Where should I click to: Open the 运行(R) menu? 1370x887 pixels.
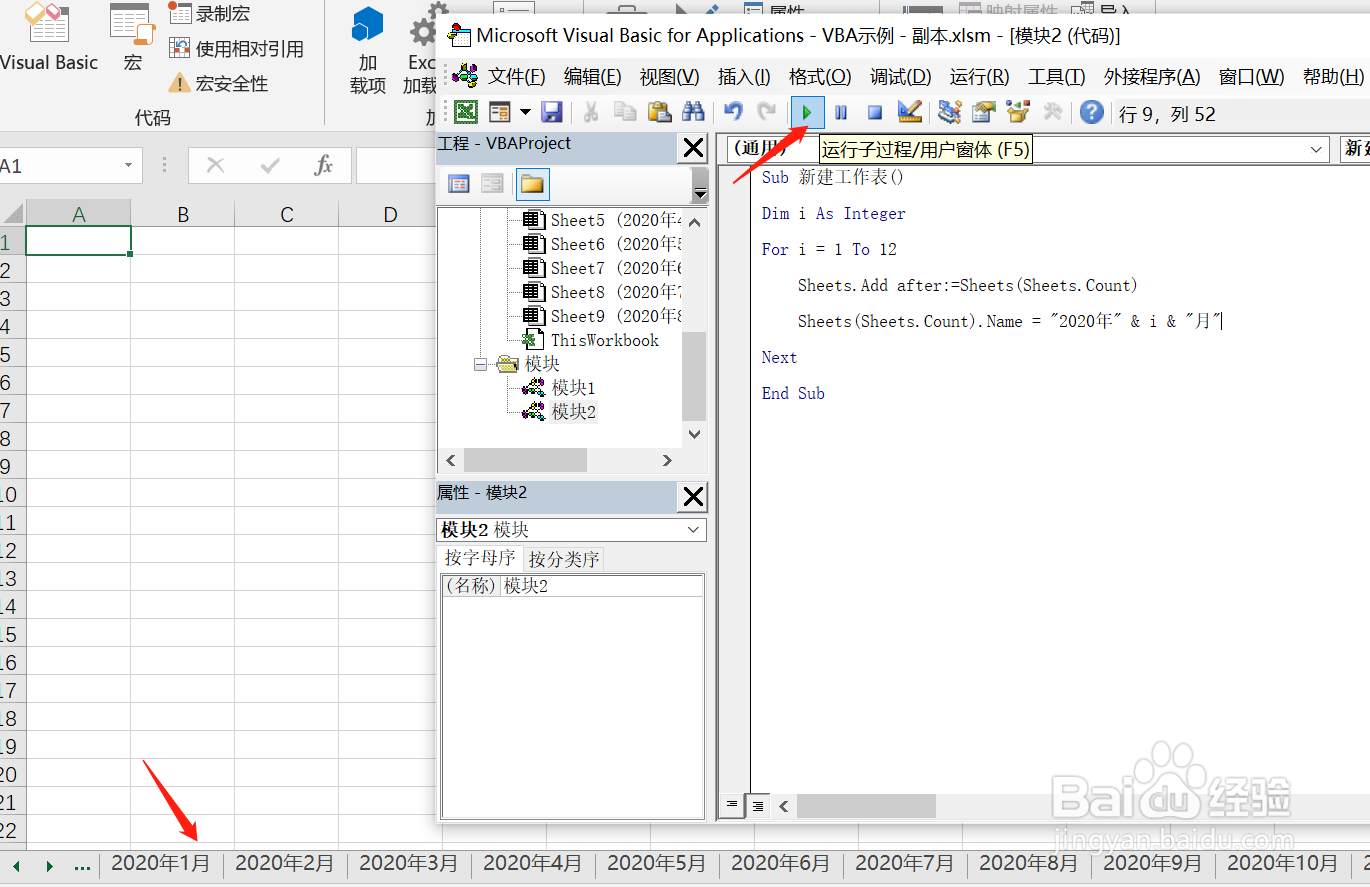(x=980, y=77)
